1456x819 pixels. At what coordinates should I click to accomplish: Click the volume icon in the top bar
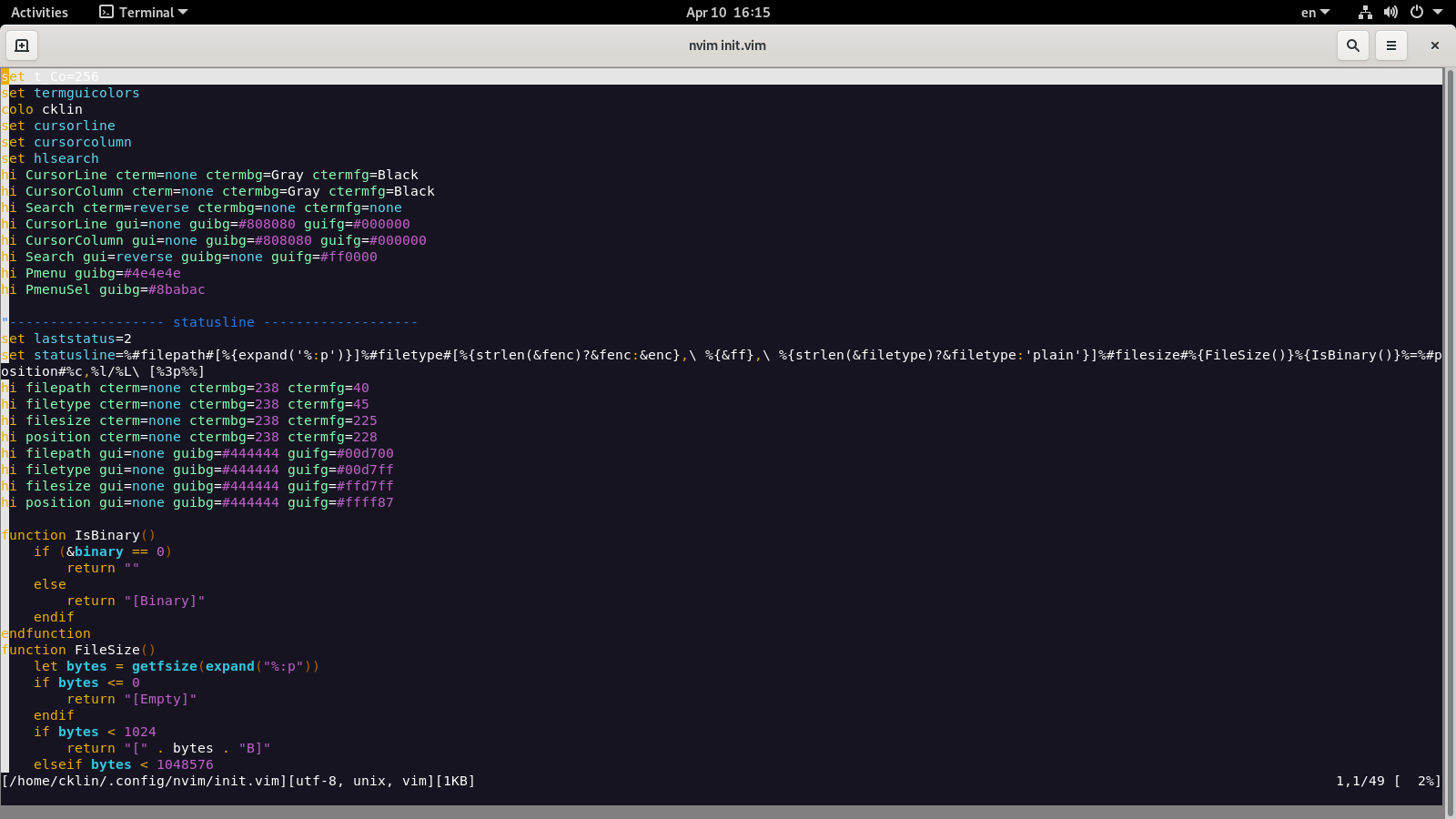pyautogui.click(x=1390, y=12)
